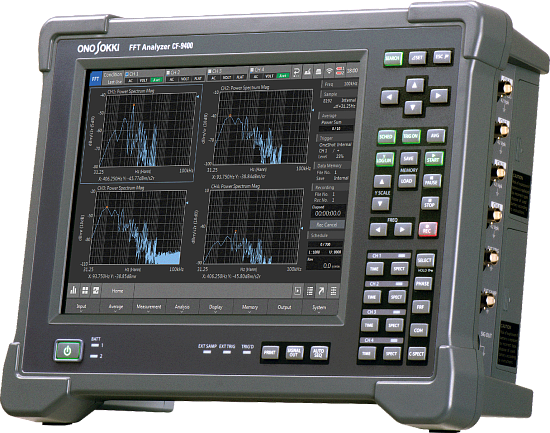This screenshot has width=550, height=433.
Task: Tap the arrow icon in bottom toolbar
Action: coord(321,291)
